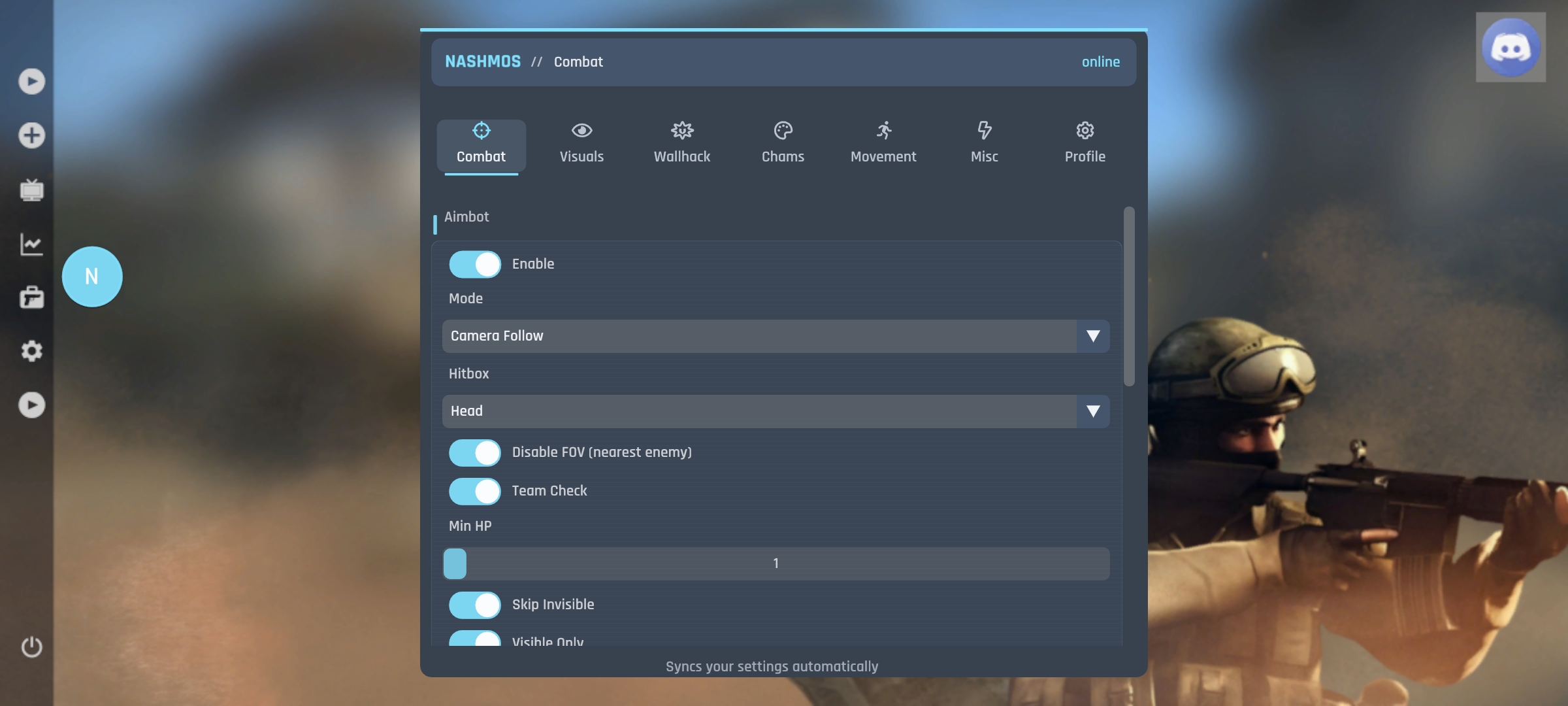Switch to the Visuals tab label
This screenshot has height=706, width=1568.
coord(581,157)
